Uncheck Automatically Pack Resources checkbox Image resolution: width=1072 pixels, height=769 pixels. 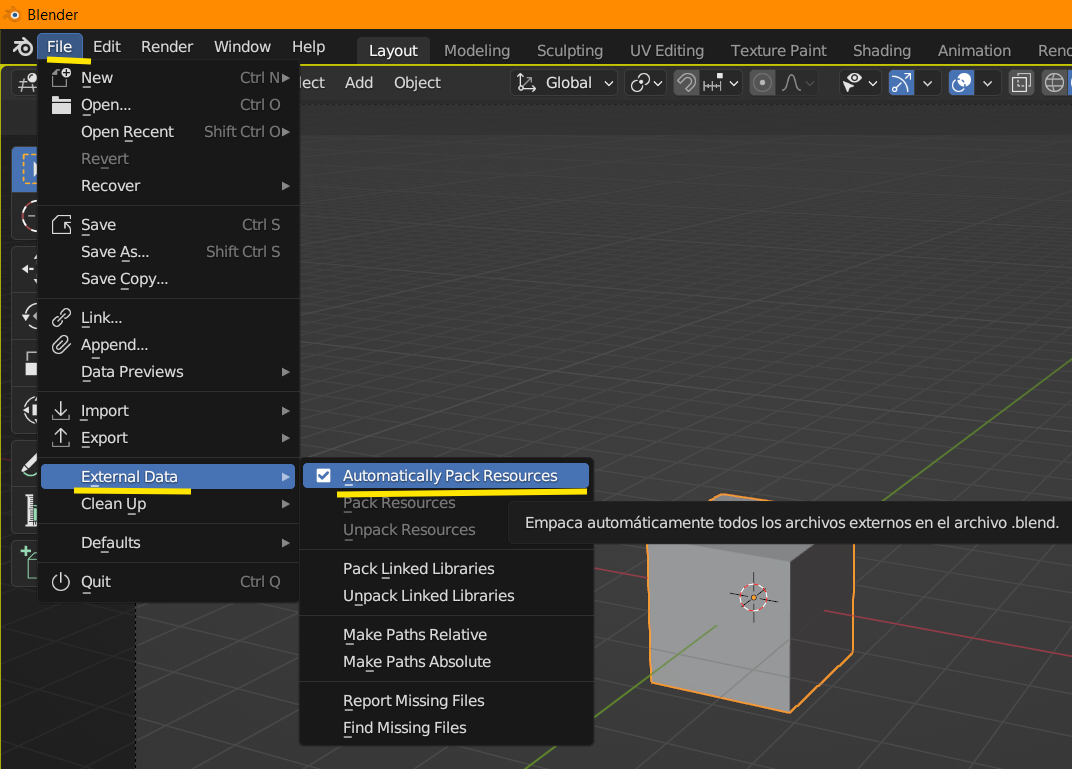coord(323,476)
